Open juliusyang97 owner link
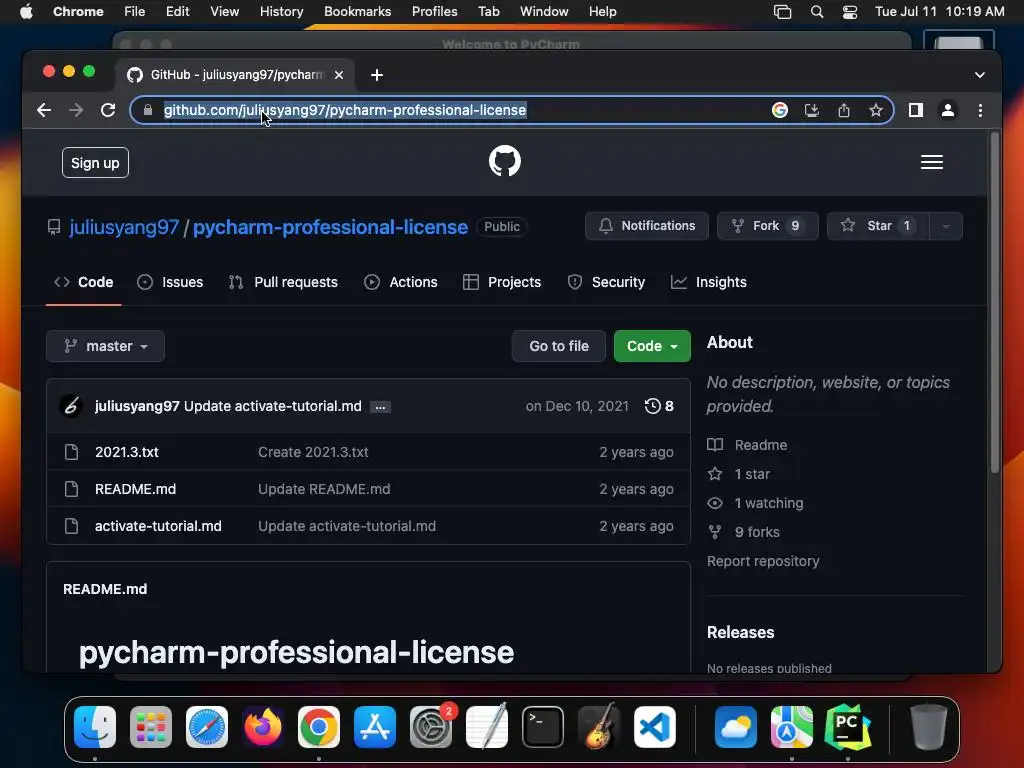This screenshot has width=1024, height=768. [124, 227]
